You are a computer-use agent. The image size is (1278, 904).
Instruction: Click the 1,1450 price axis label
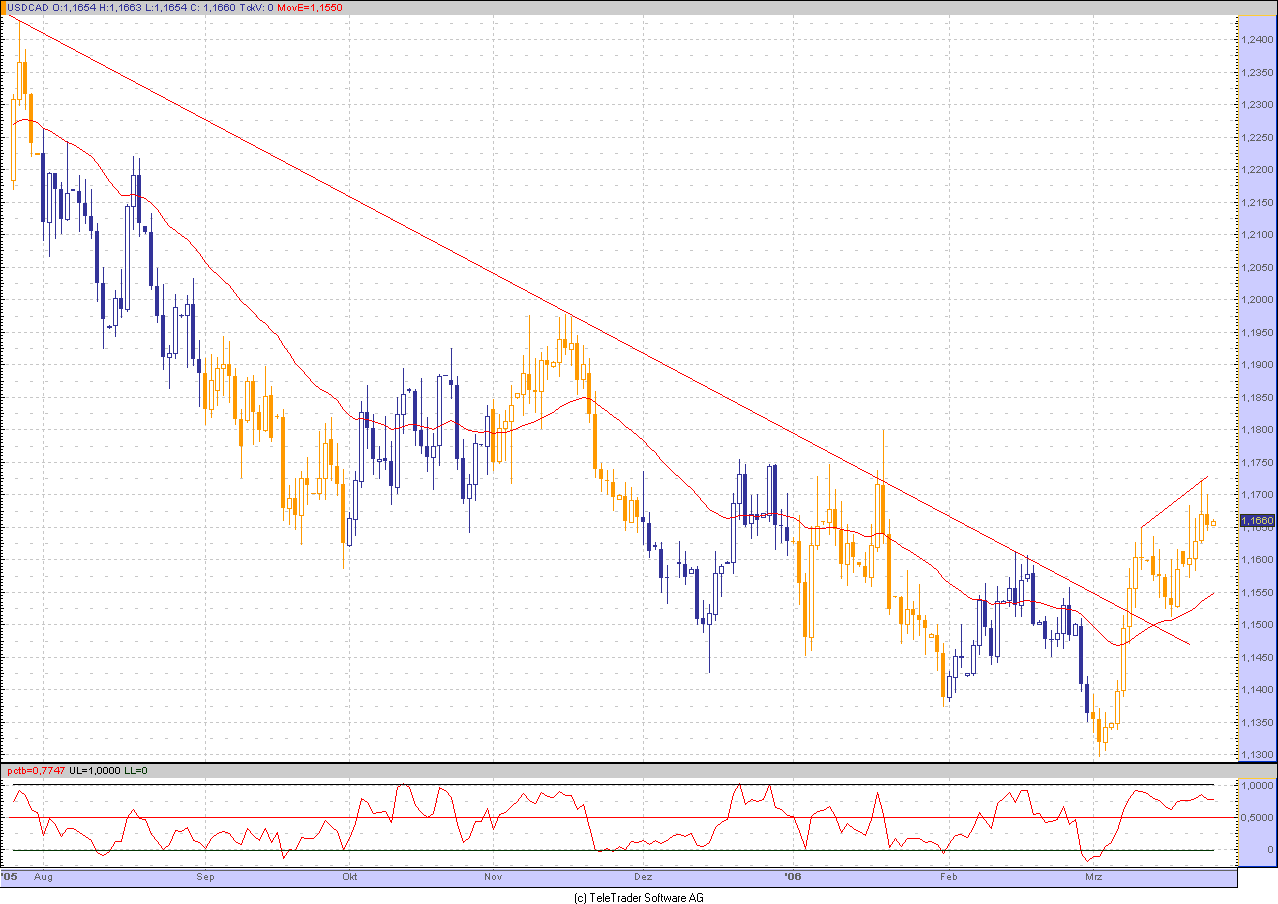(x=1257, y=658)
